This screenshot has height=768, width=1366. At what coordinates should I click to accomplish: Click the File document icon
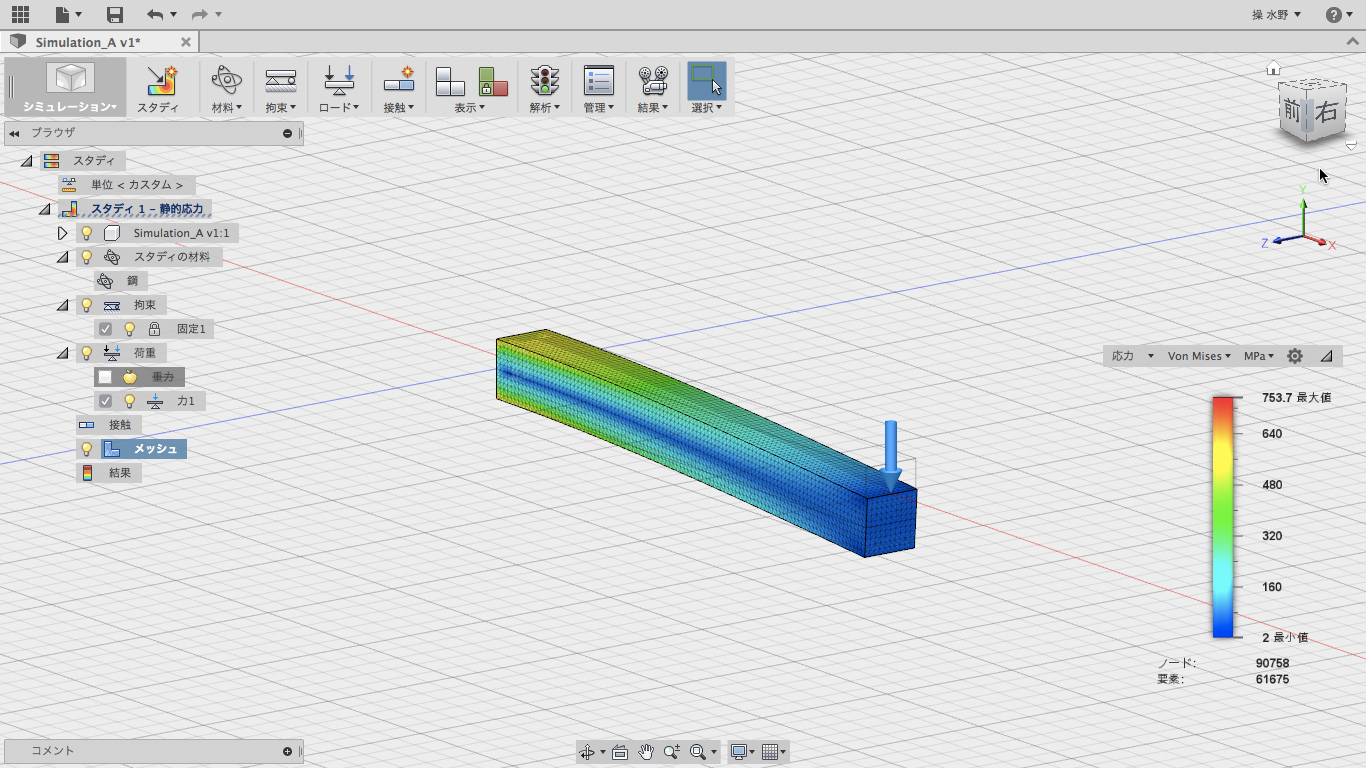pos(63,15)
